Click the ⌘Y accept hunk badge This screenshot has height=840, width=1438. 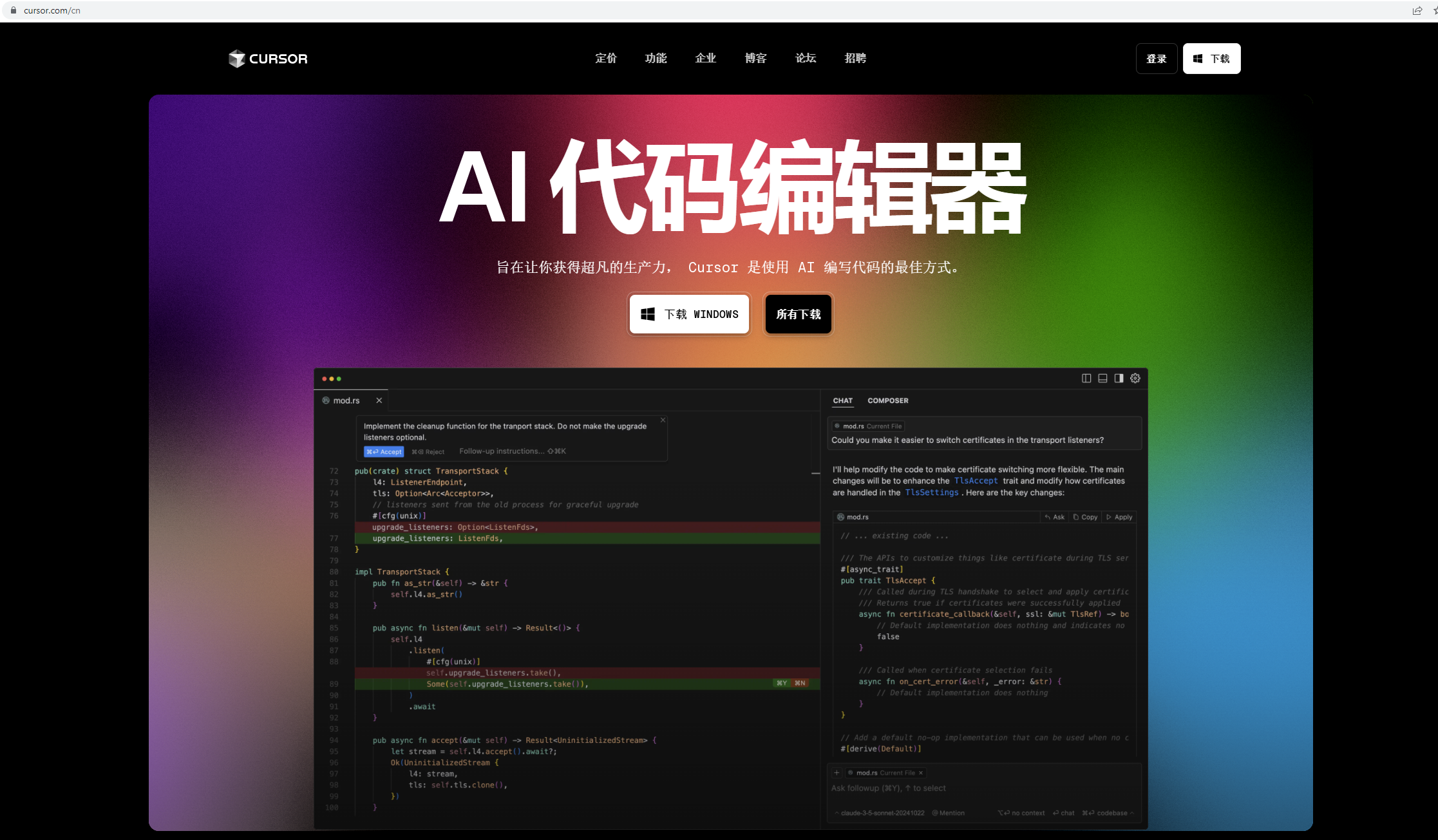[x=782, y=684]
